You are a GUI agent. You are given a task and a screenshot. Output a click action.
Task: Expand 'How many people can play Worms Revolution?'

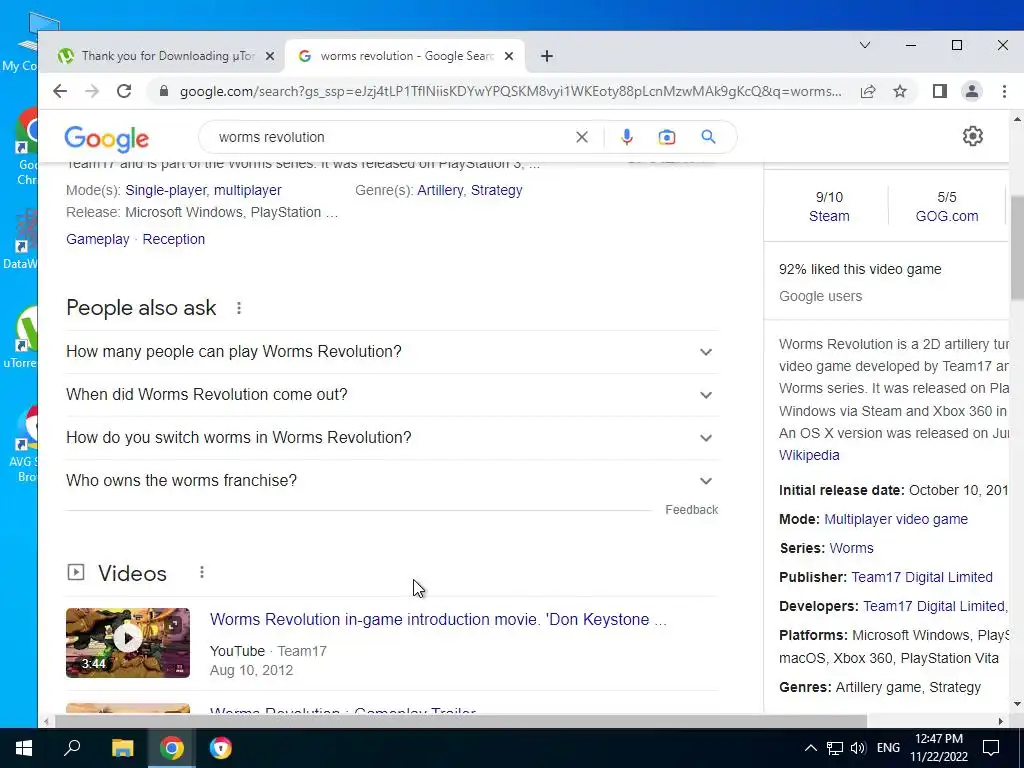click(x=392, y=351)
